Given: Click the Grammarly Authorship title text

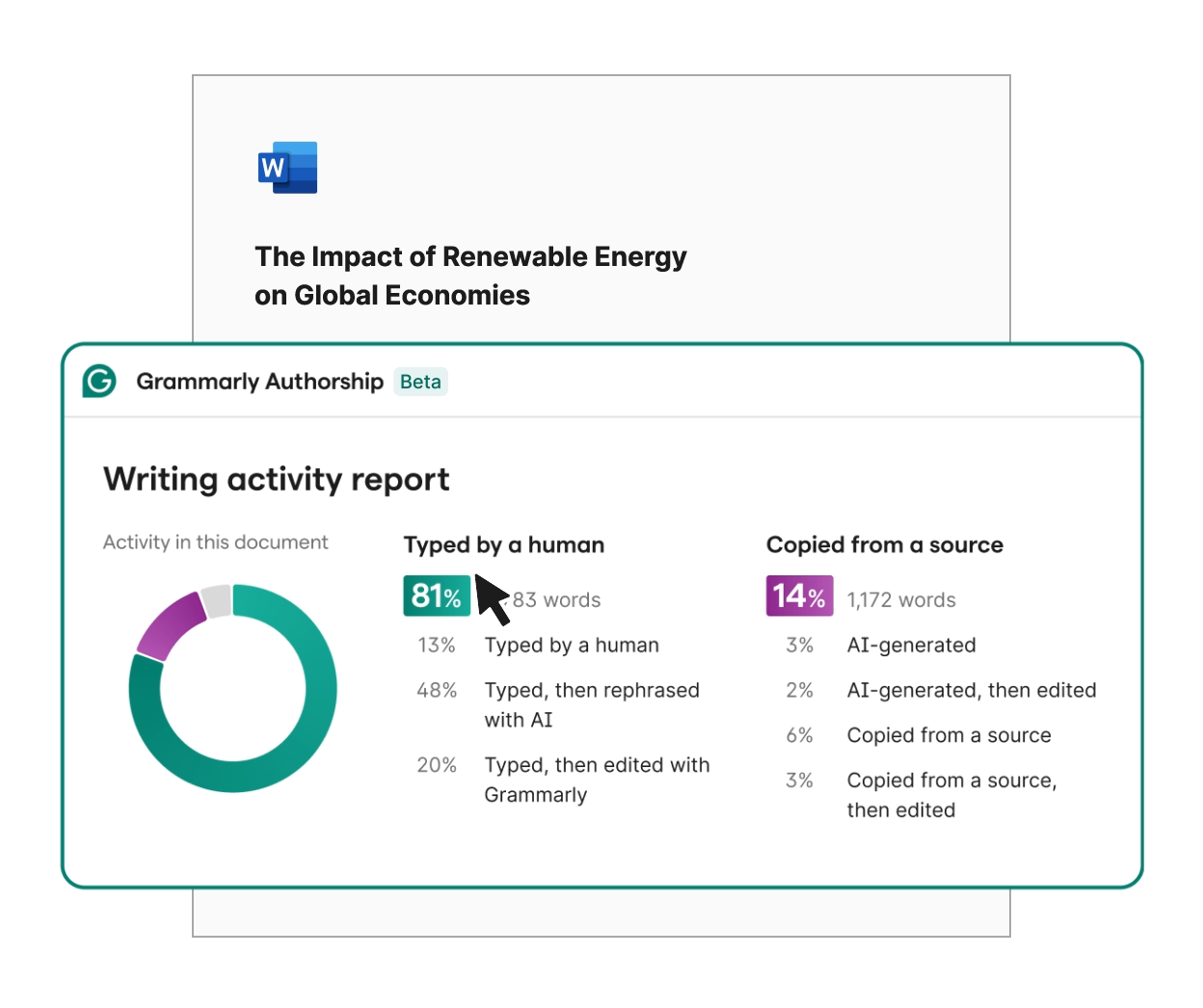Looking at the screenshot, I should point(262,382).
